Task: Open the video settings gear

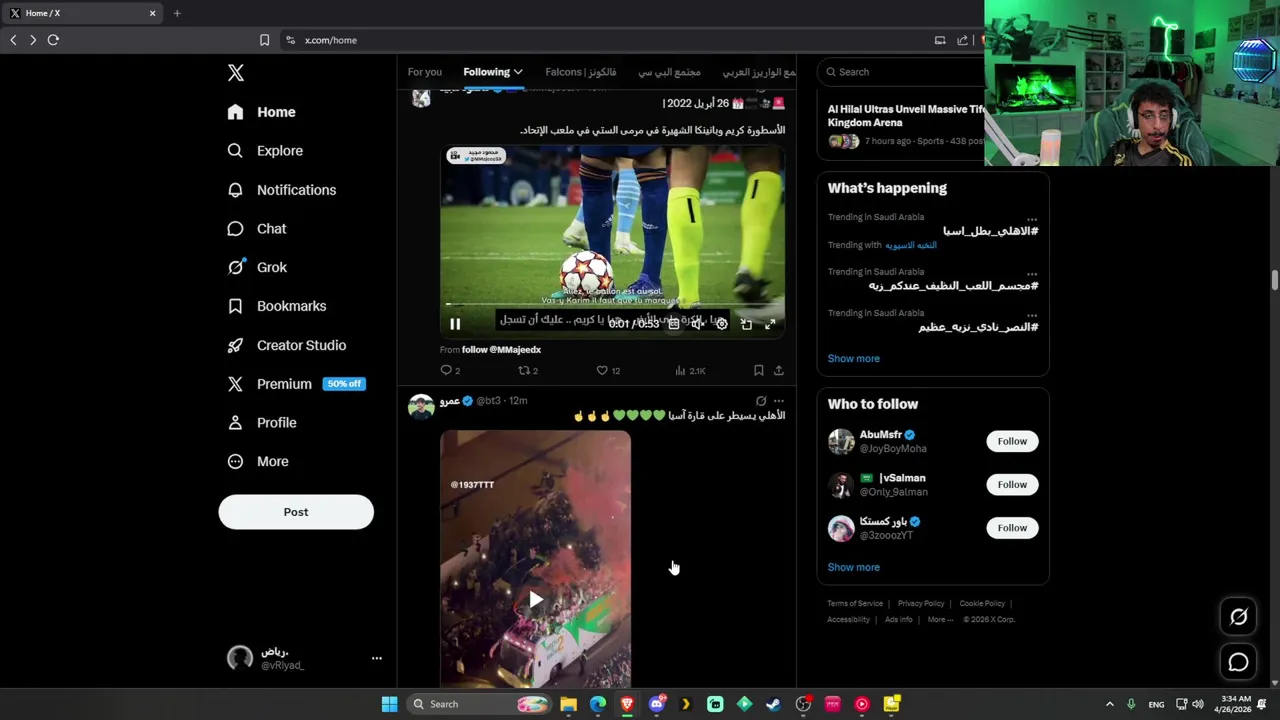Action: pyautogui.click(x=722, y=324)
